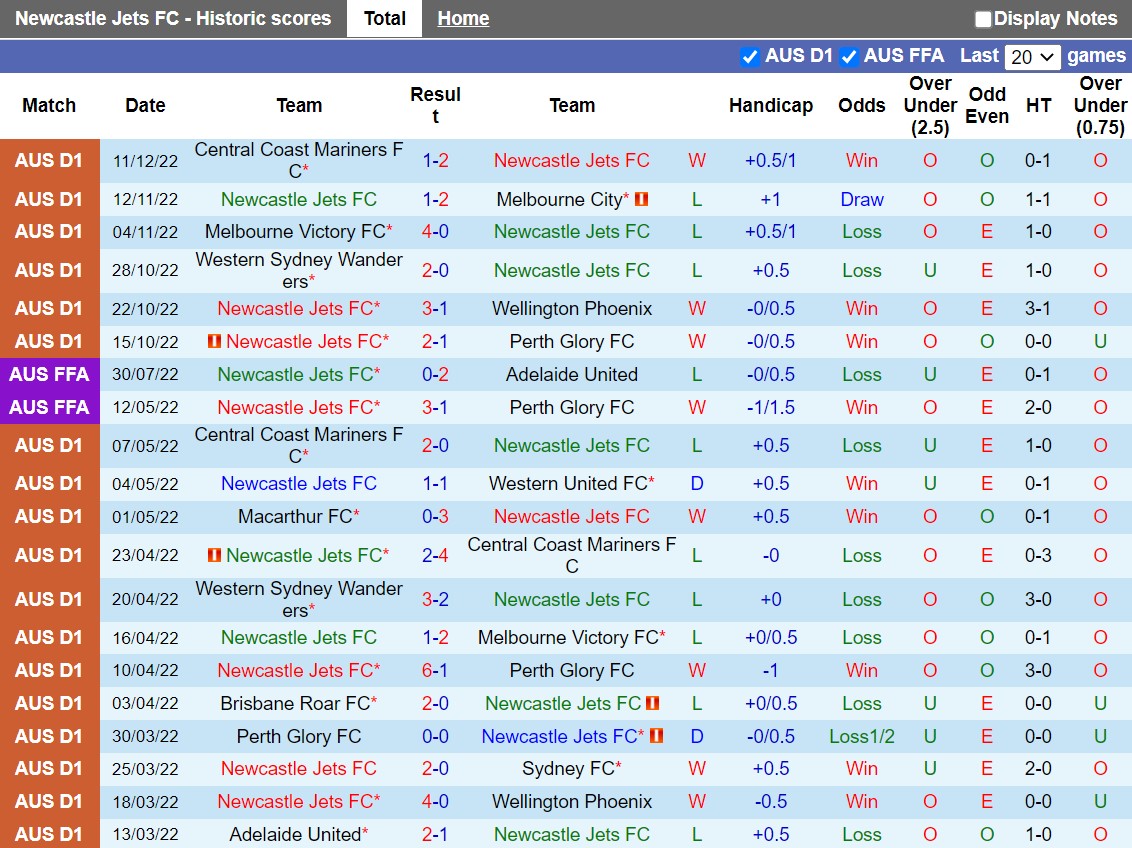This screenshot has height=848, width=1132.
Task: Select the 1-2 result on 11/12/22
Action: (x=435, y=160)
